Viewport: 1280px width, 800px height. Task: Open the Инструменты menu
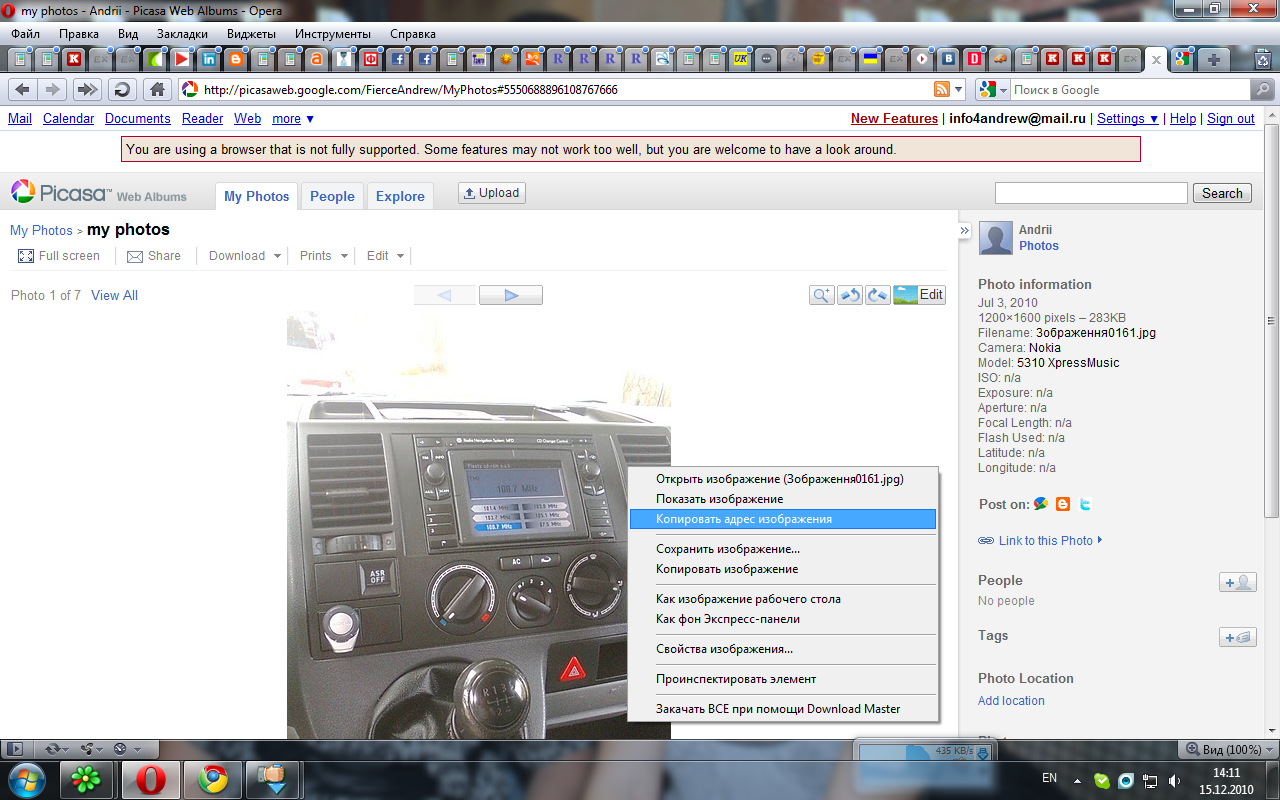click(x=333, y=33)
